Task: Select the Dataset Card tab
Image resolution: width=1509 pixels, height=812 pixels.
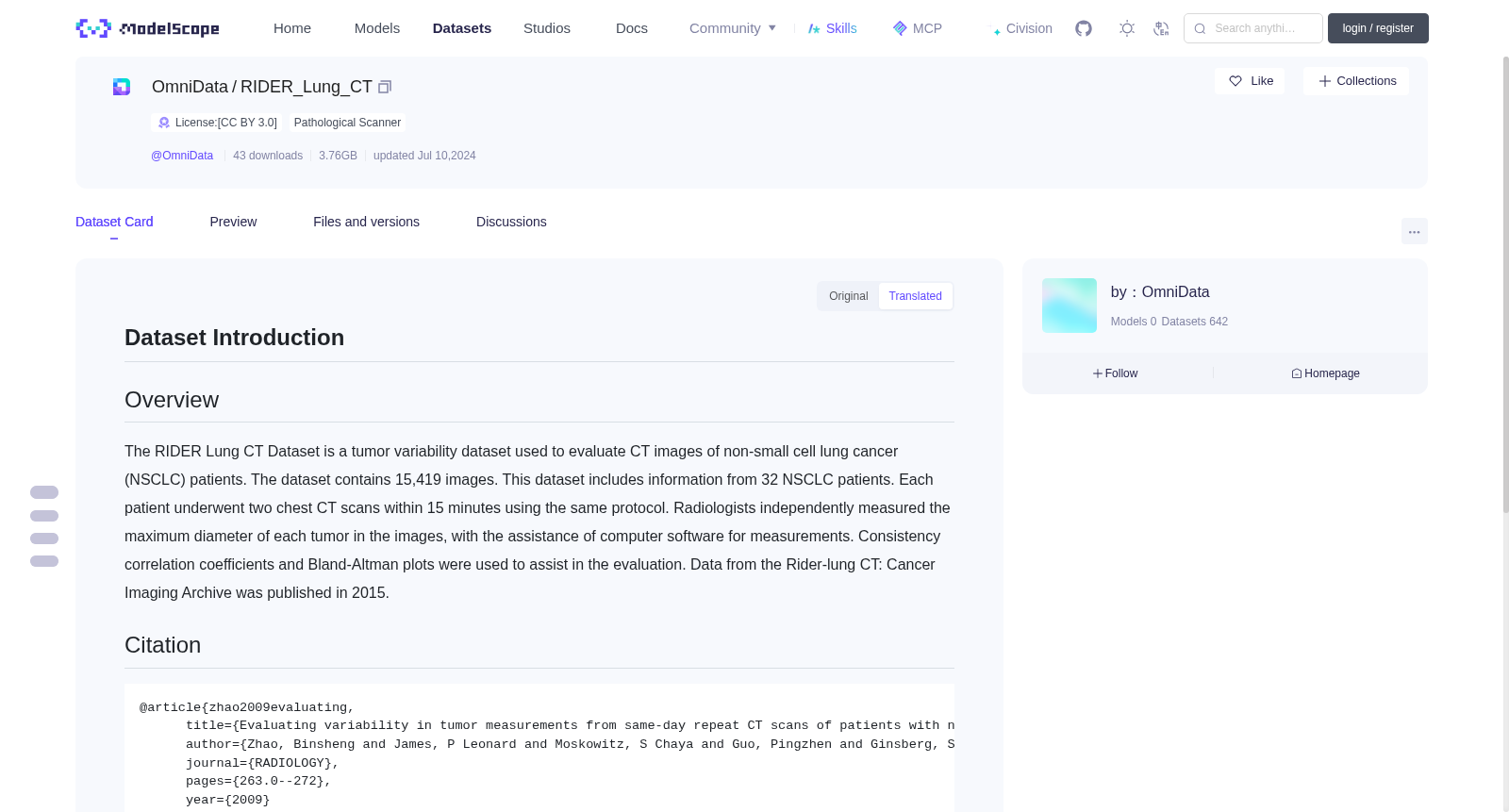Action: (114, 222)
